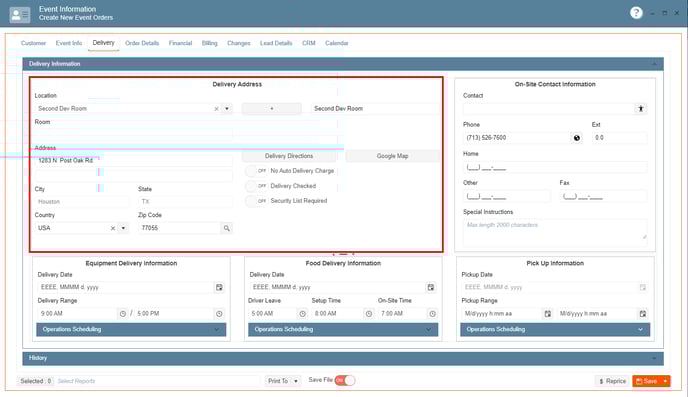Expand Equipment Delivery Operations Scheduling
Screen dimensions: 688x397
pos(131,329)
